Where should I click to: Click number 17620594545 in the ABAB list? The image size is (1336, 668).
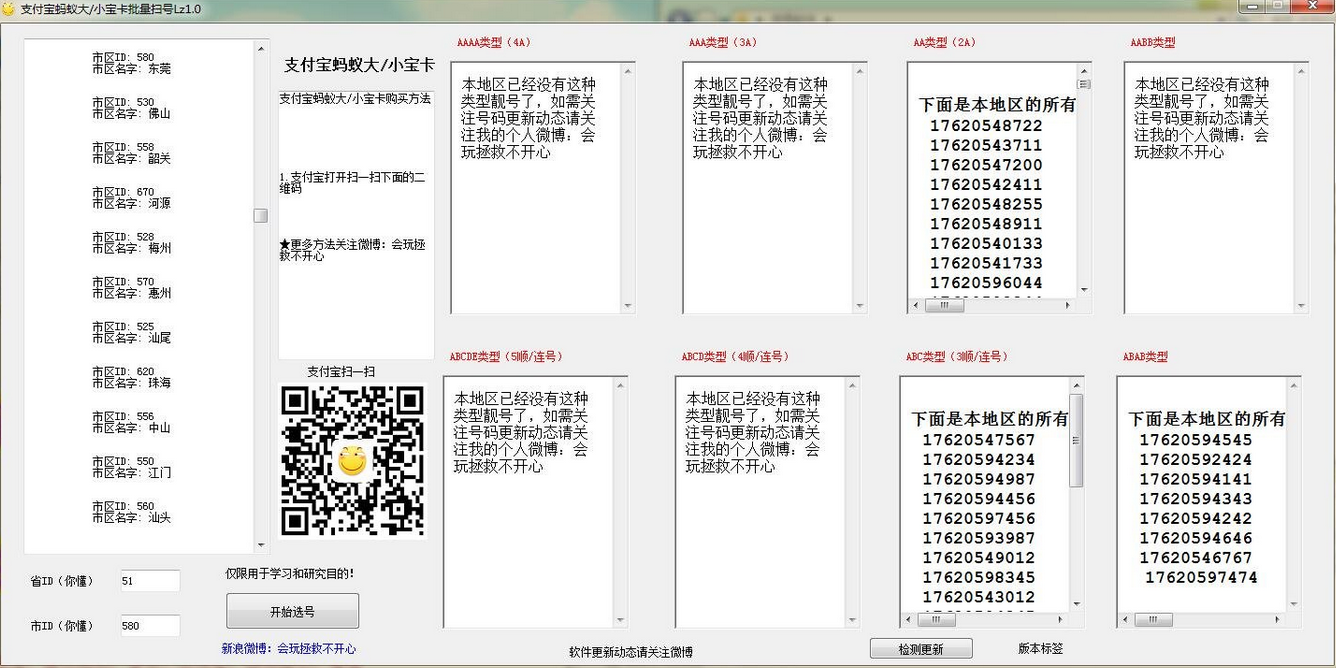coord(1196,440)
